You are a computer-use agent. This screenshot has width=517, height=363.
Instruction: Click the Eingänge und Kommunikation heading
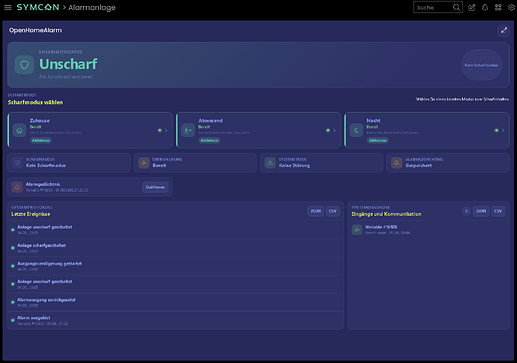[x=386, y=214]
